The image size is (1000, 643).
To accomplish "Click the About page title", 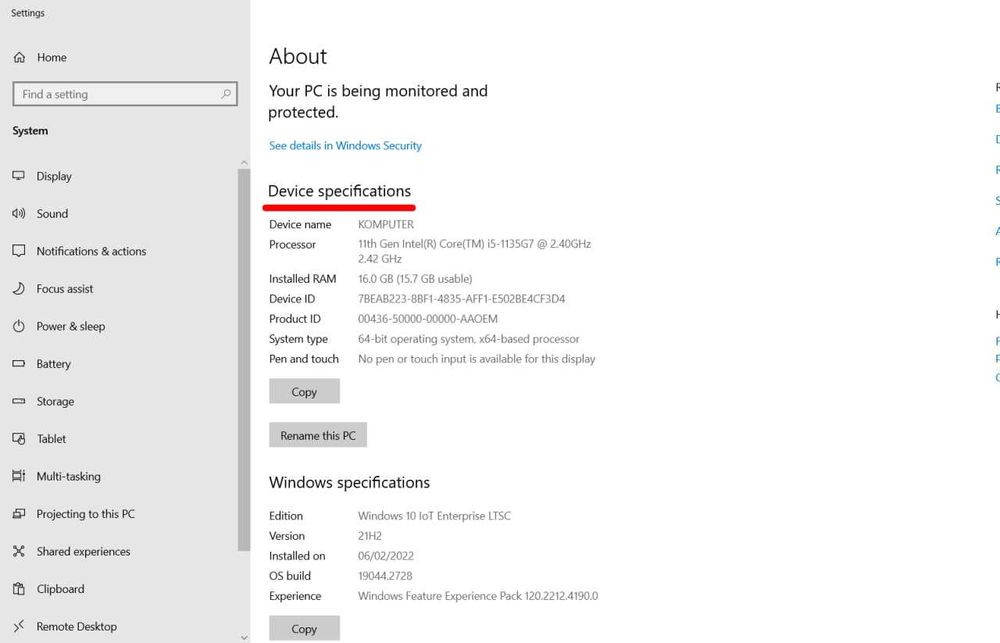I will (298, 56).
